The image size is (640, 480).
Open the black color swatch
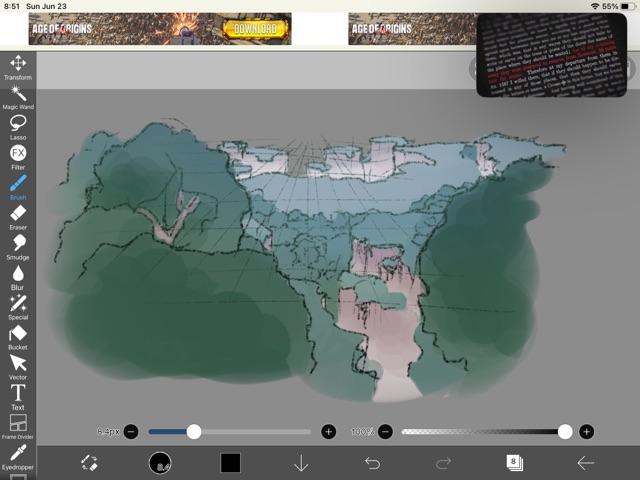pos(231,463)
